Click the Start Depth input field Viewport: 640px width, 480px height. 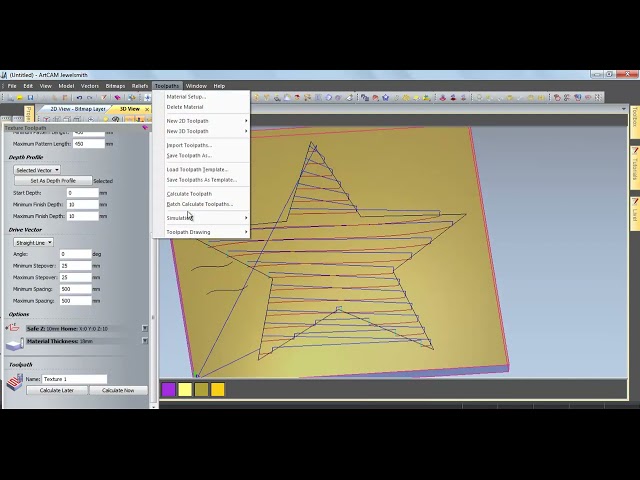click(x=83, y=193)
